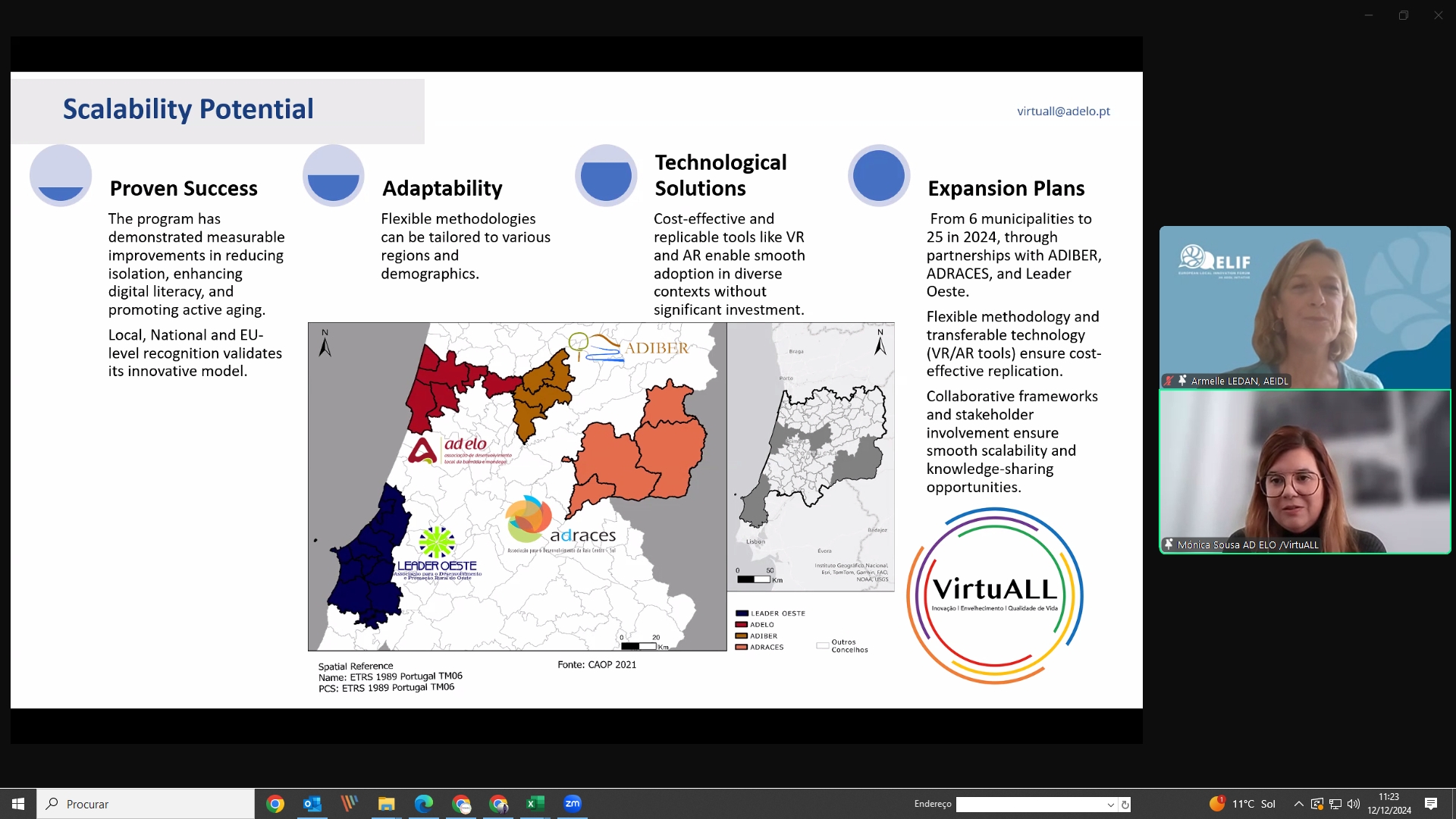Open Microsoft Edge from the taskbar
The width and height of the screenshot is (1456, 819).
pyautogui.click(x=424, y=804)
